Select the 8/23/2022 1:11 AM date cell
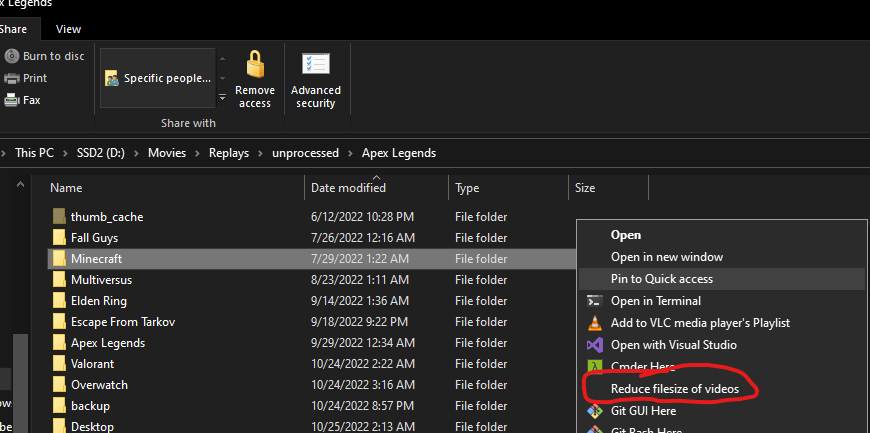 [x=360, y=280]
